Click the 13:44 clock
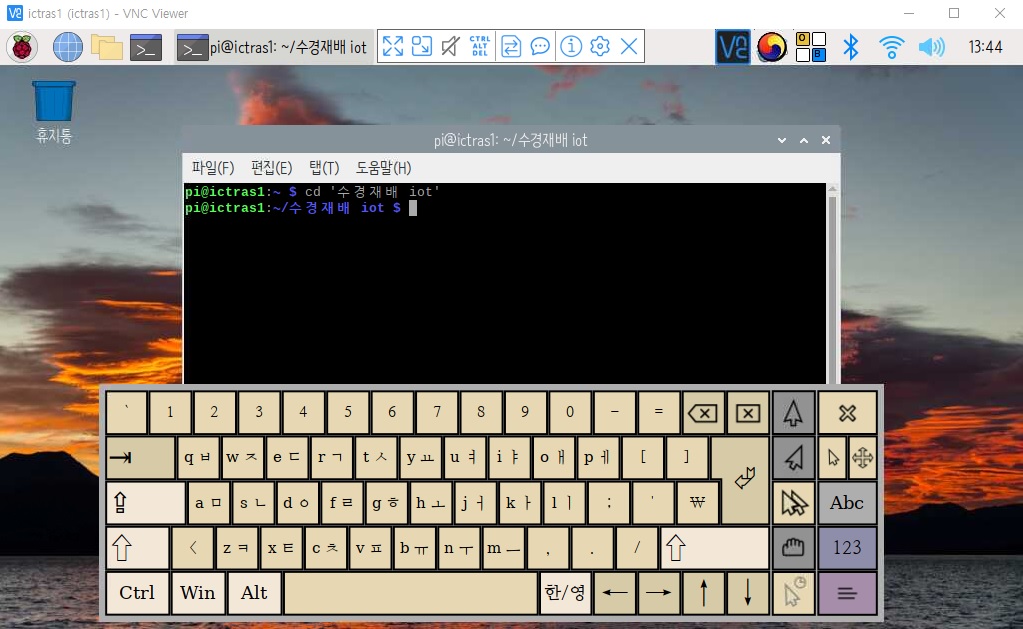 click(985, 47)
